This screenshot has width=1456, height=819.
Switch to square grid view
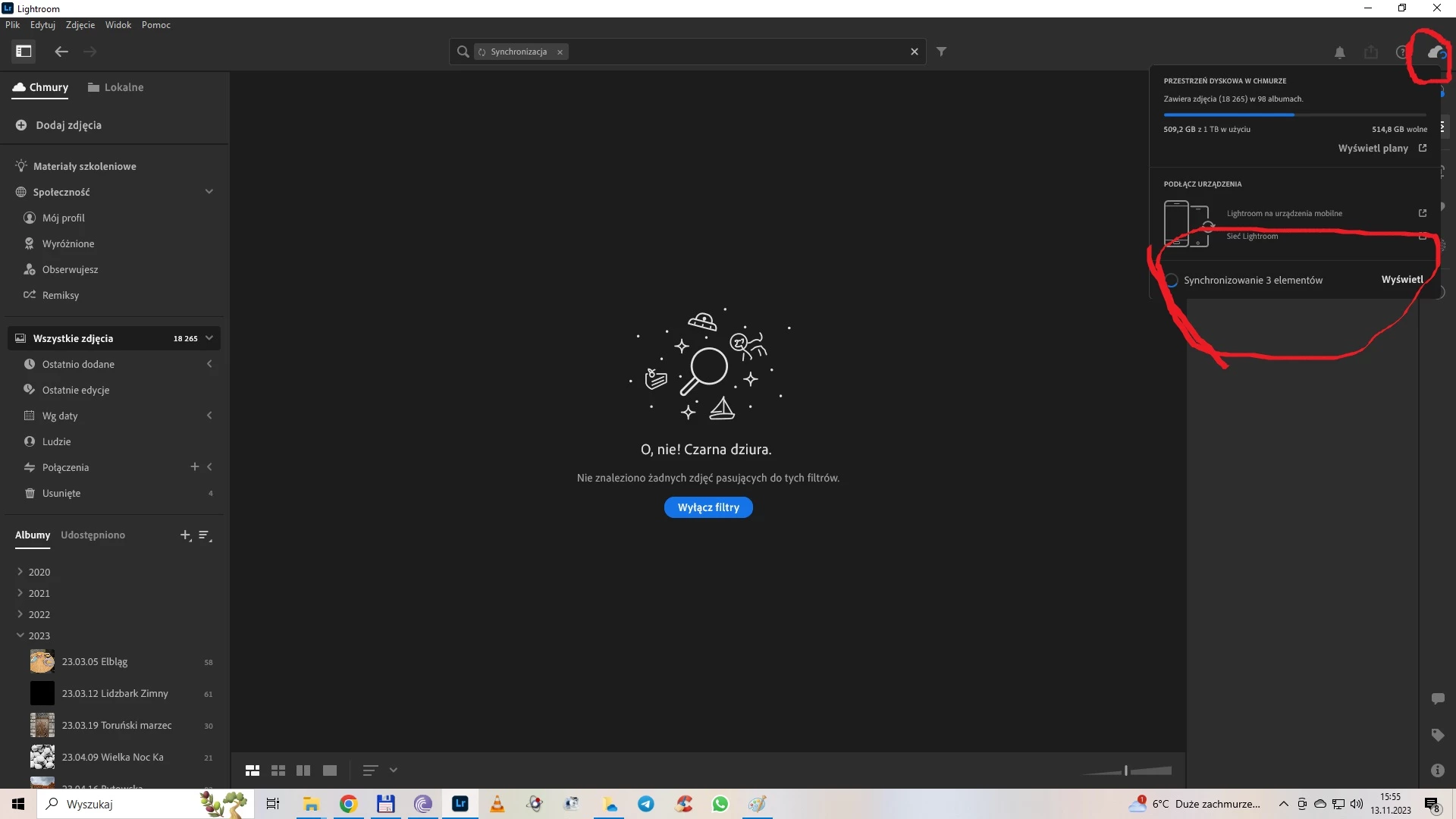point(278,770)
